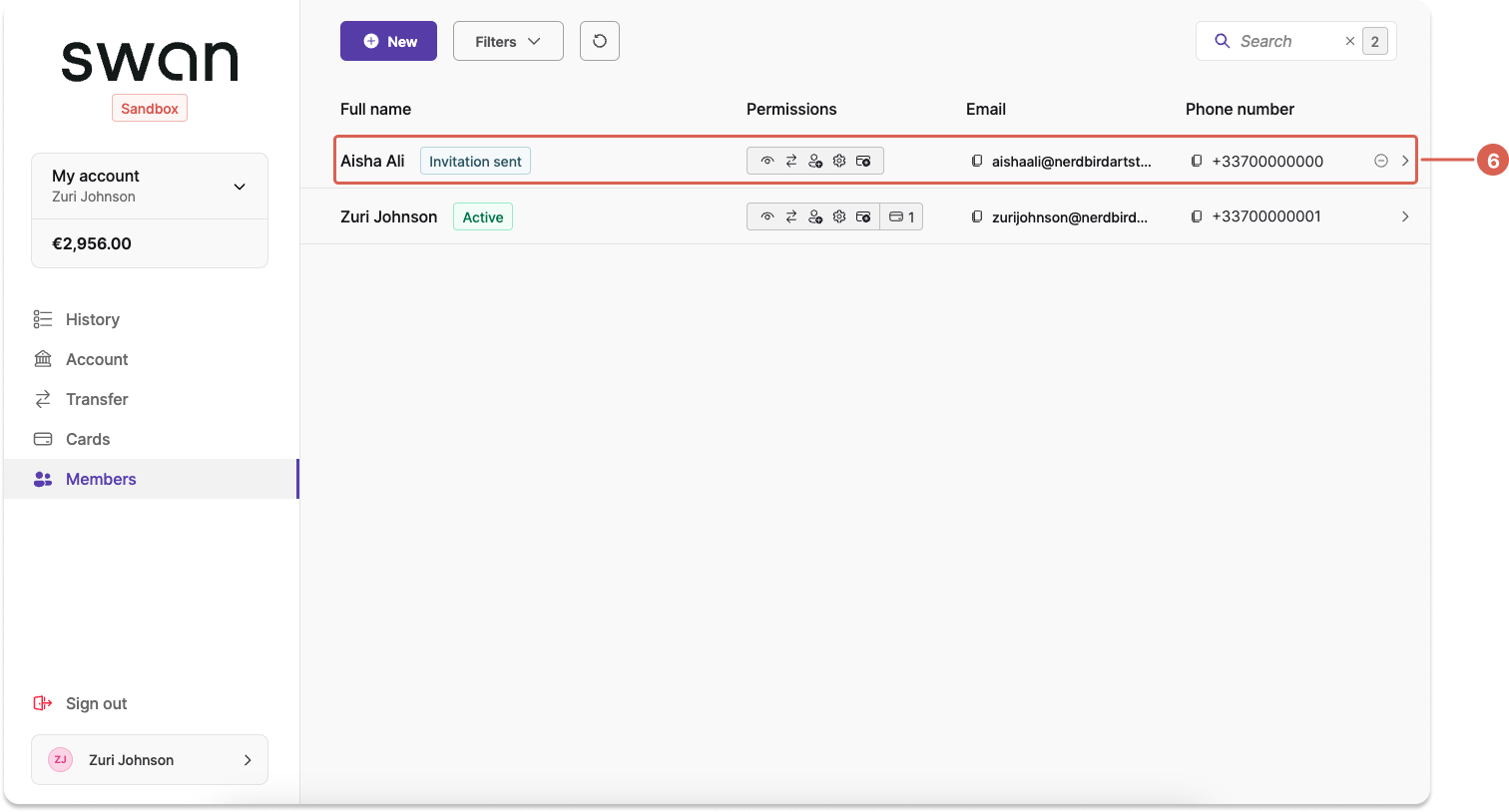Click the Full name column header
The image size is (1509, 812).
[x=375, y=109]
